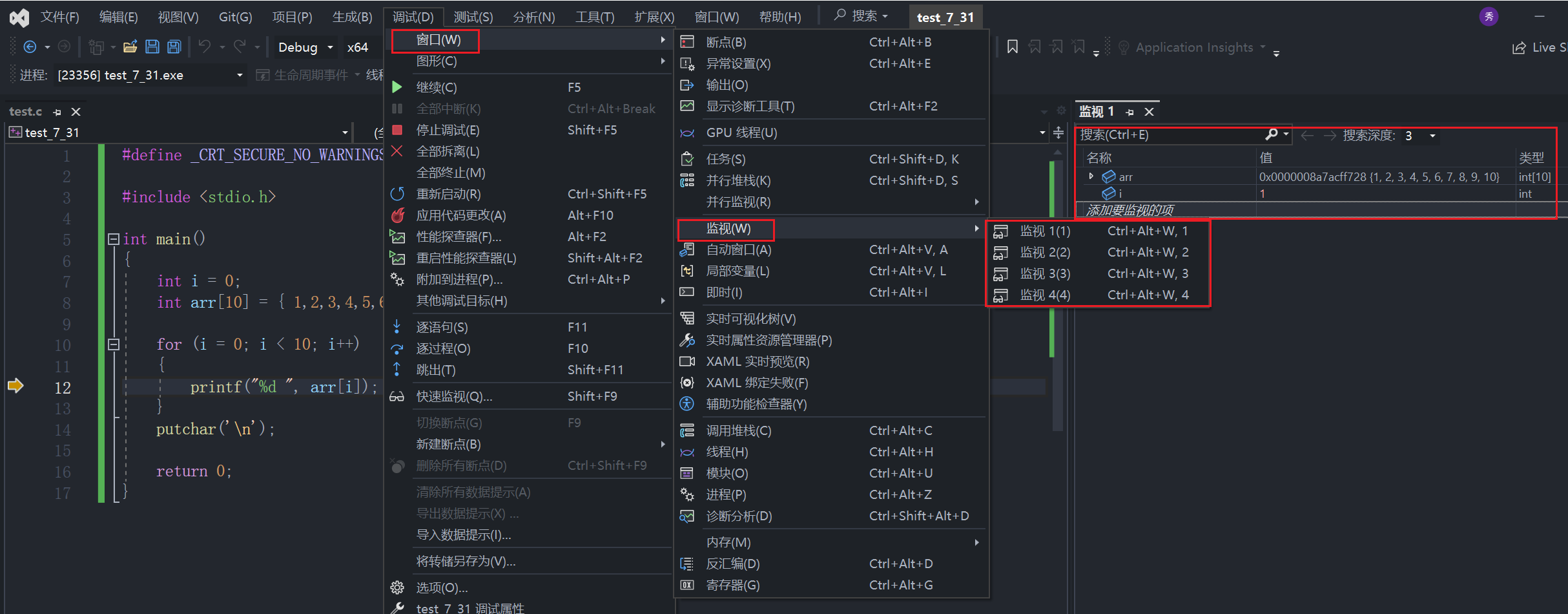Screen dimensions: 1568x614
Task: Click the Options (选项) gear icon
Action: [397, 588]
